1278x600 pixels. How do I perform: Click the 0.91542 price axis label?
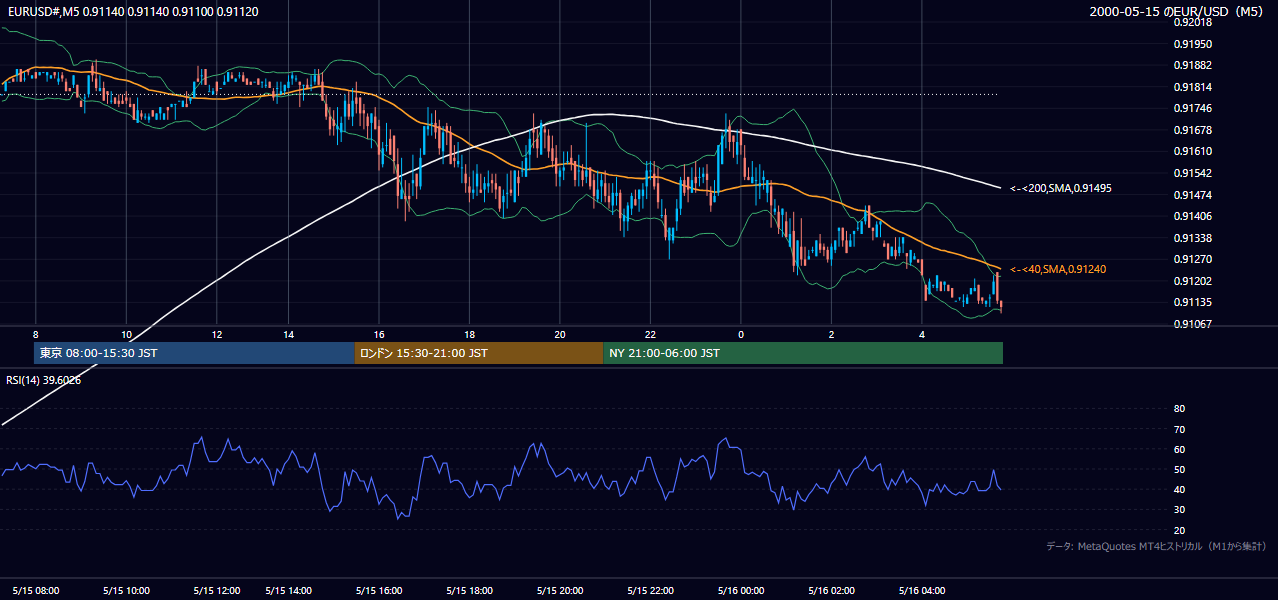click(x=1194, y=173)
